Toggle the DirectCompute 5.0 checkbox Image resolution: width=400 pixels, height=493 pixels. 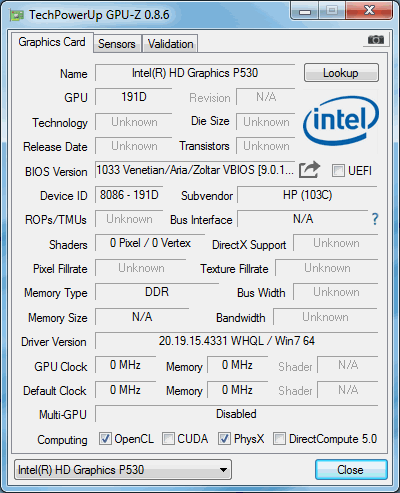pos(279,439)
